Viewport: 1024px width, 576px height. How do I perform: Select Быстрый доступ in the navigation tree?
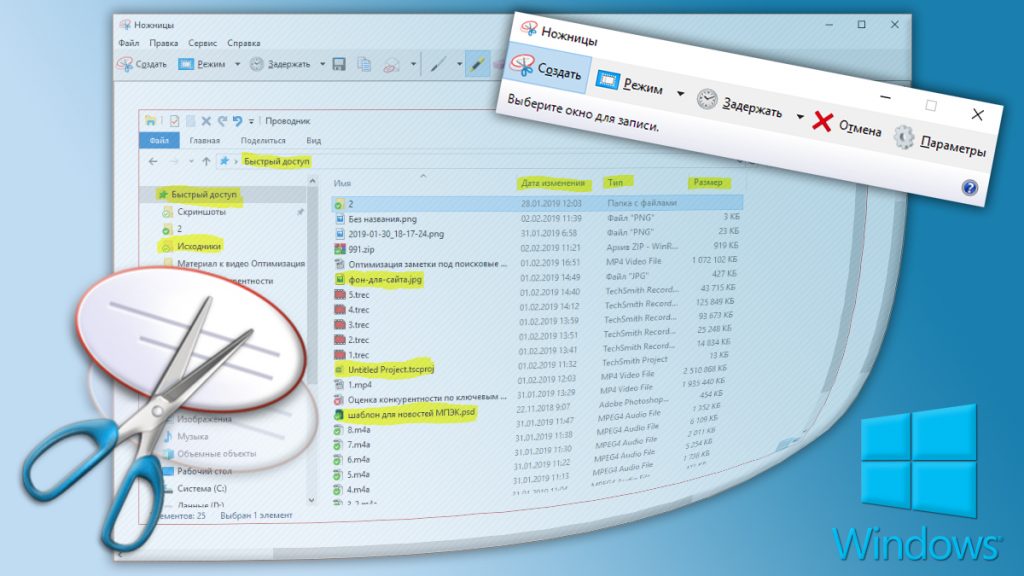(204, 195)
